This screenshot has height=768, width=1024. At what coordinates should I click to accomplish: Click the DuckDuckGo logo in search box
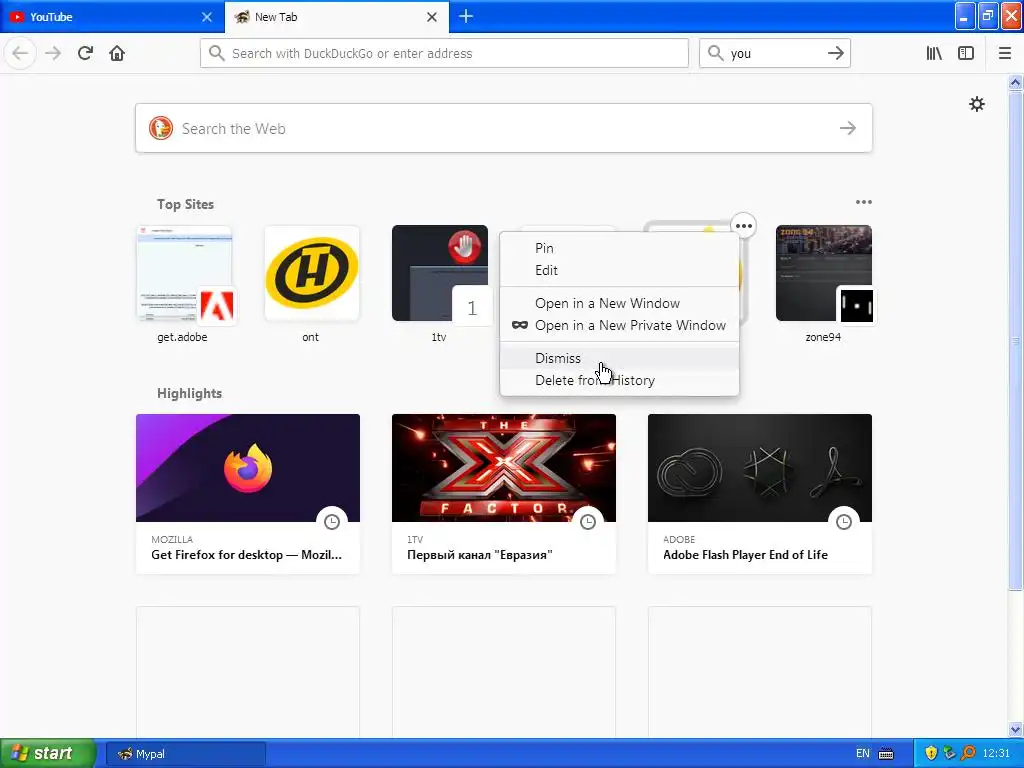click(161, 128)
